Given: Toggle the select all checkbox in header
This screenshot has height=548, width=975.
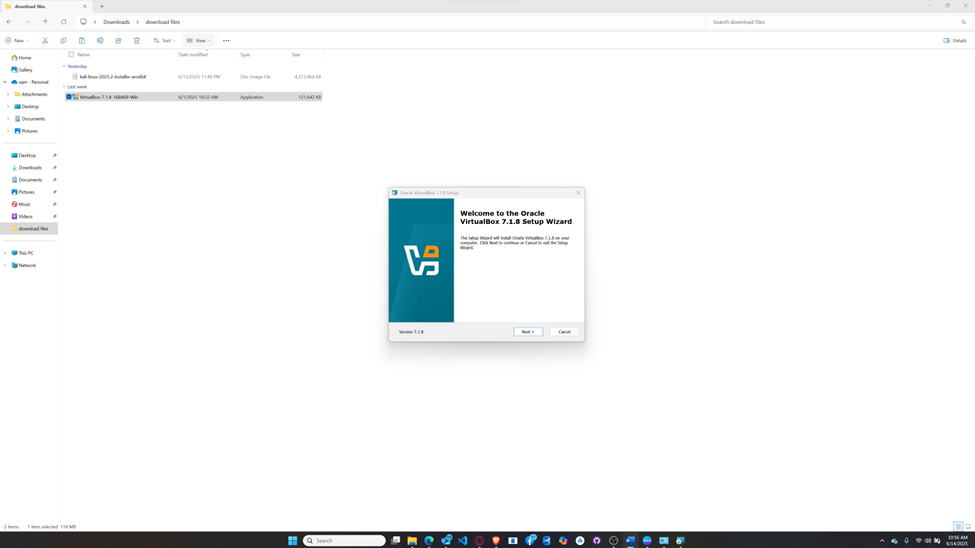Looking at the screenshot, I should point(71,55).
